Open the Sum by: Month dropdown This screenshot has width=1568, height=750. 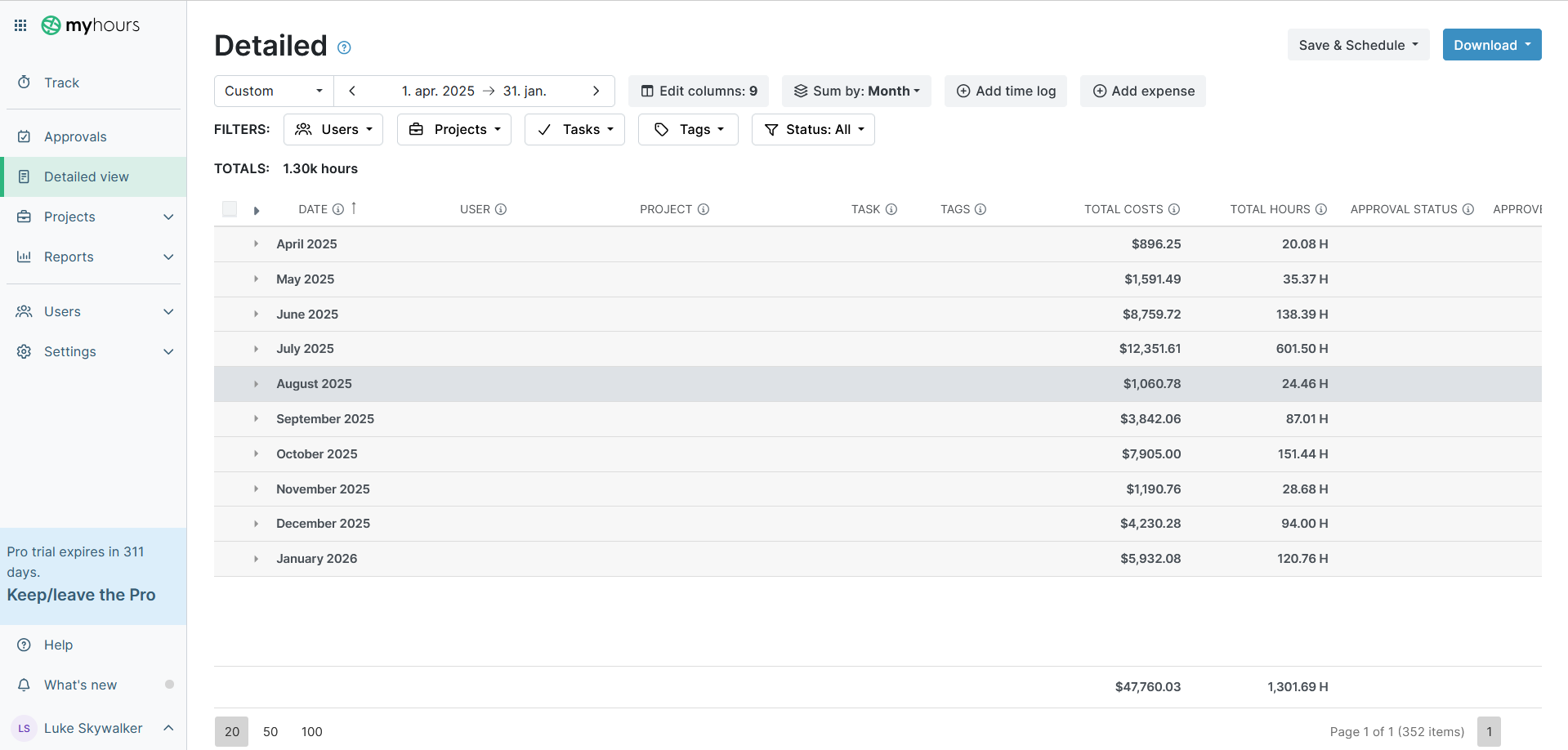coord(856,91)
